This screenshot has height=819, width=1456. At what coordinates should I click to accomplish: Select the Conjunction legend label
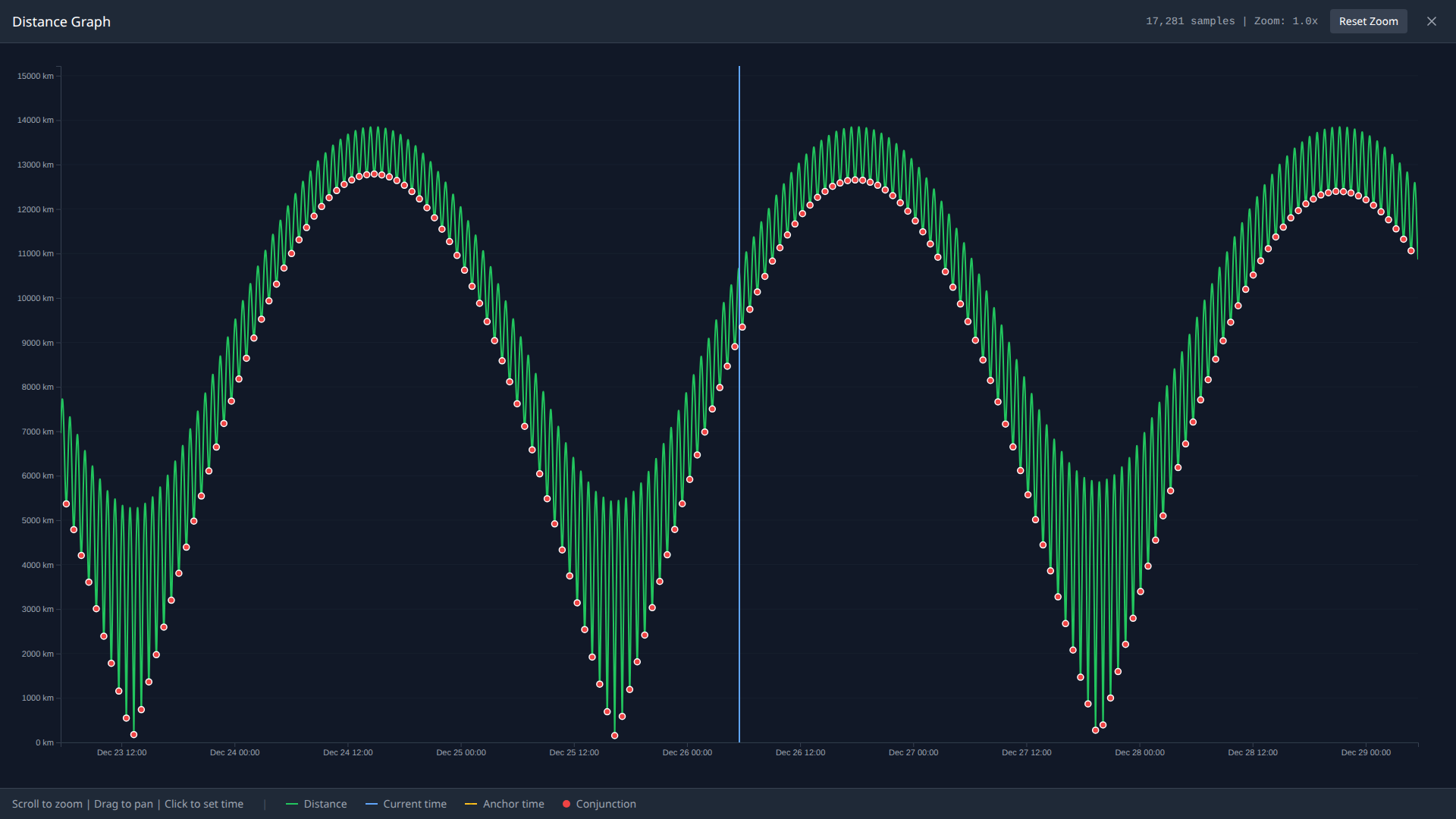click(605, 804)
